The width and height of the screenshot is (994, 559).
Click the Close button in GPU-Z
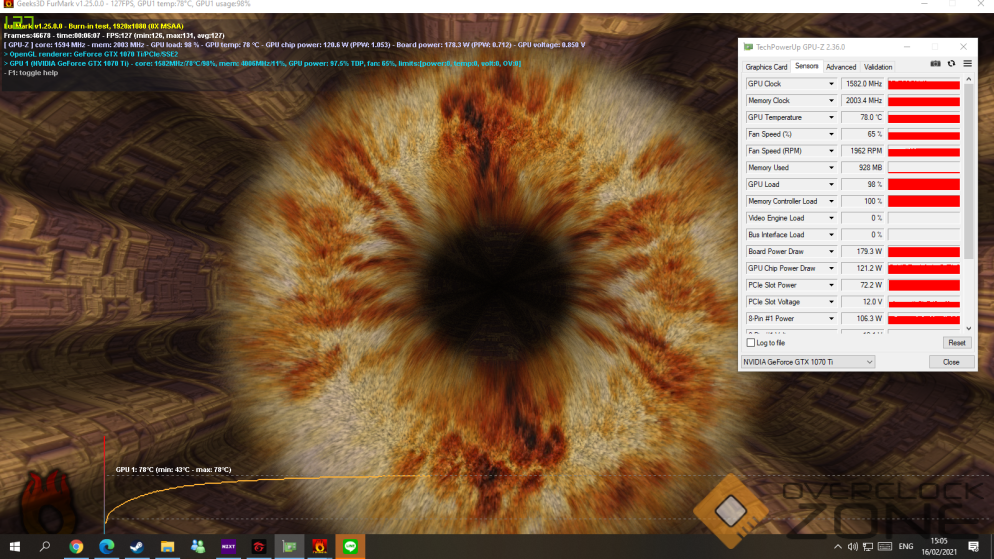pyautogui.click(x=951, y=362)
